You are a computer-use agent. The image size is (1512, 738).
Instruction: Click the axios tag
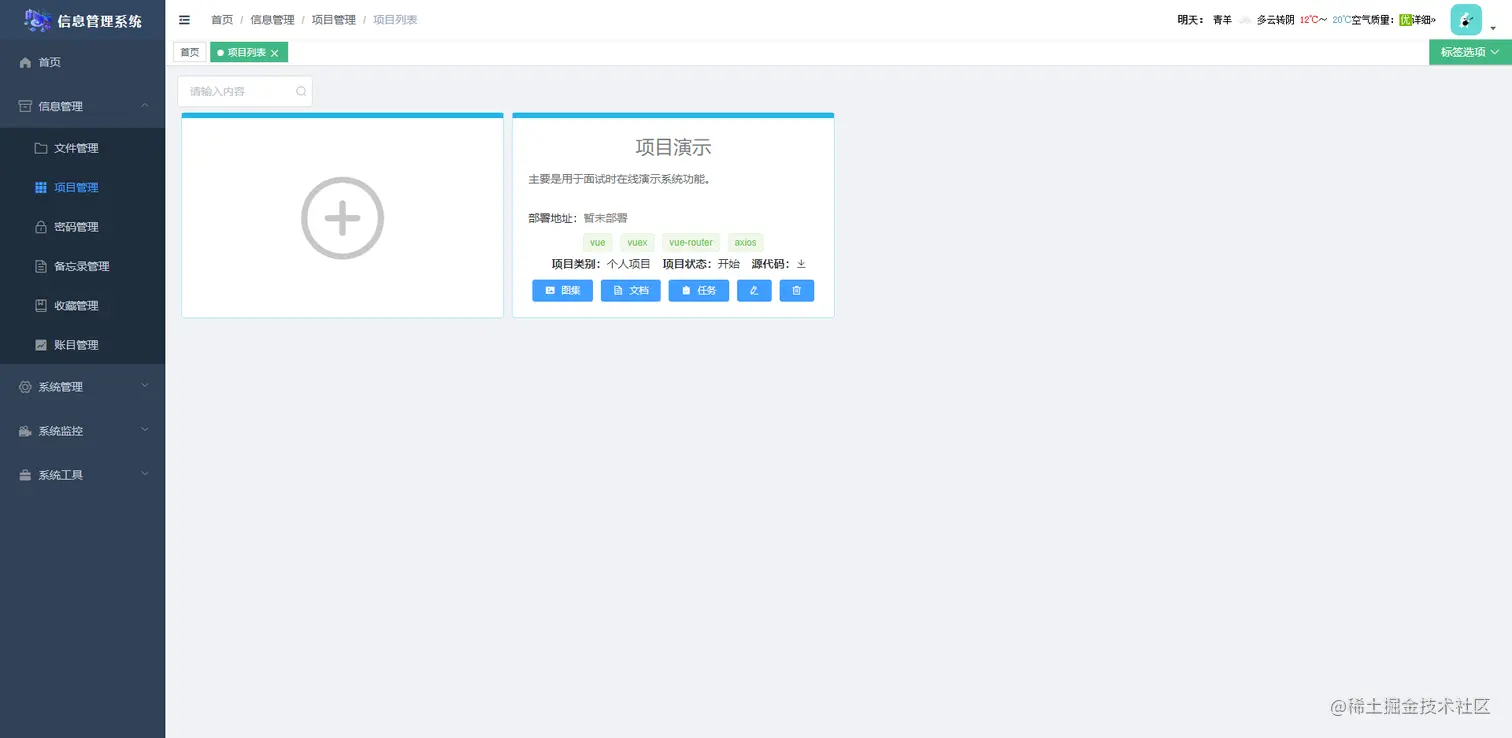[x=745, y=242]
